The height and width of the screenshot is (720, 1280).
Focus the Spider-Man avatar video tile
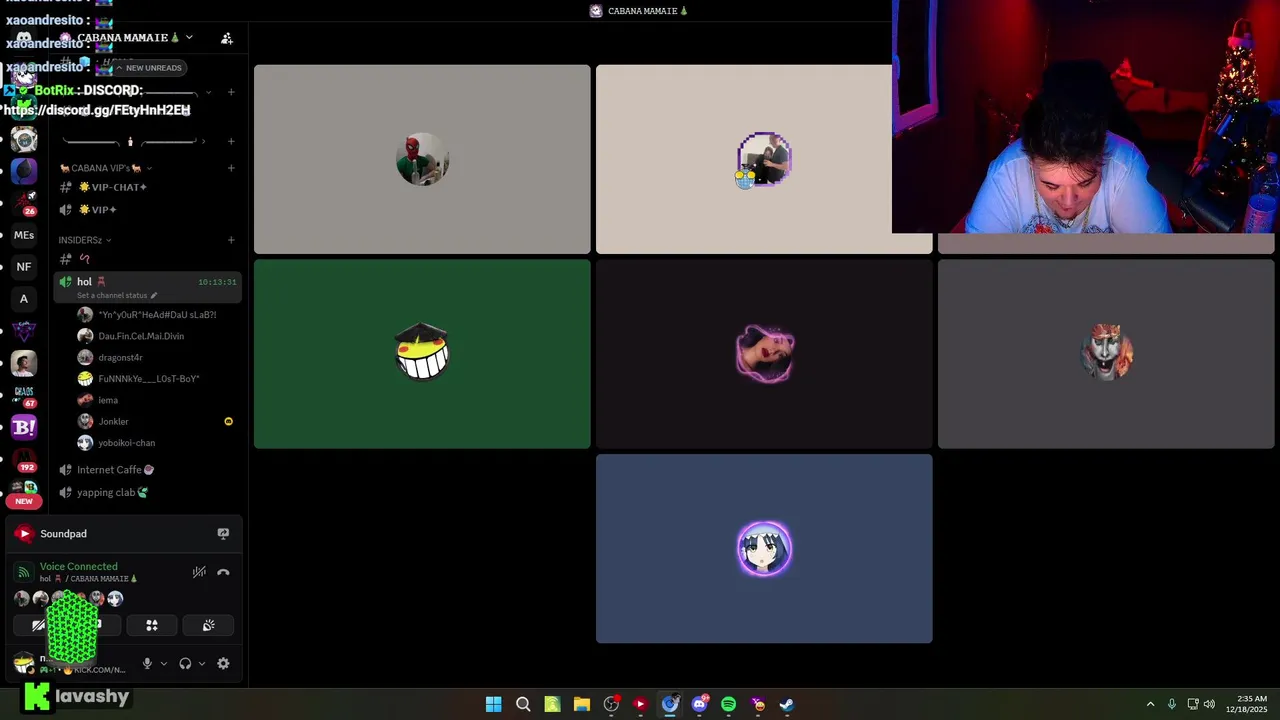tap(422, 159)
